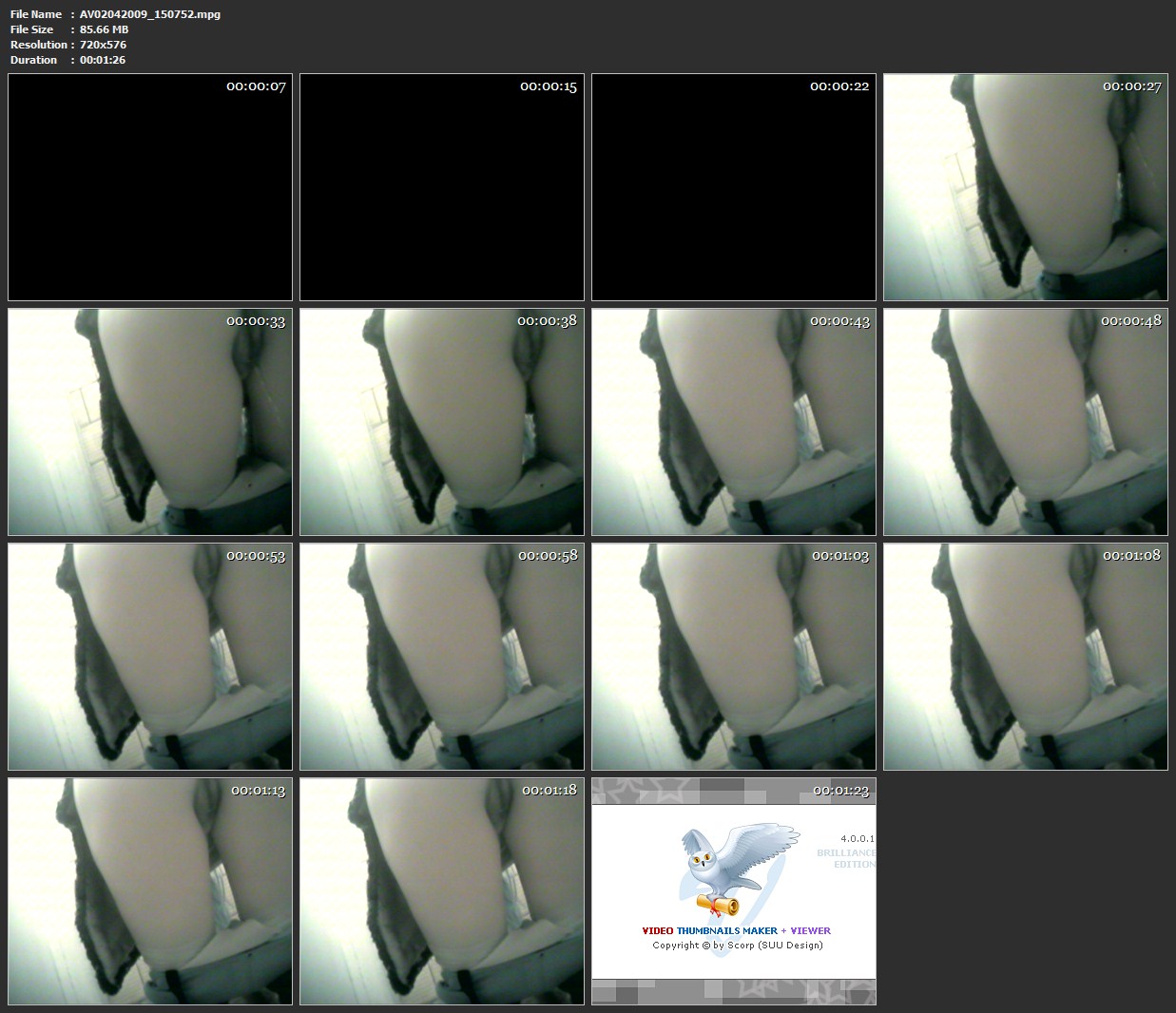Select the thumbnail at timestamp 00:00:07
The width and height of the screenshot is (1176, 1013).
150,187
